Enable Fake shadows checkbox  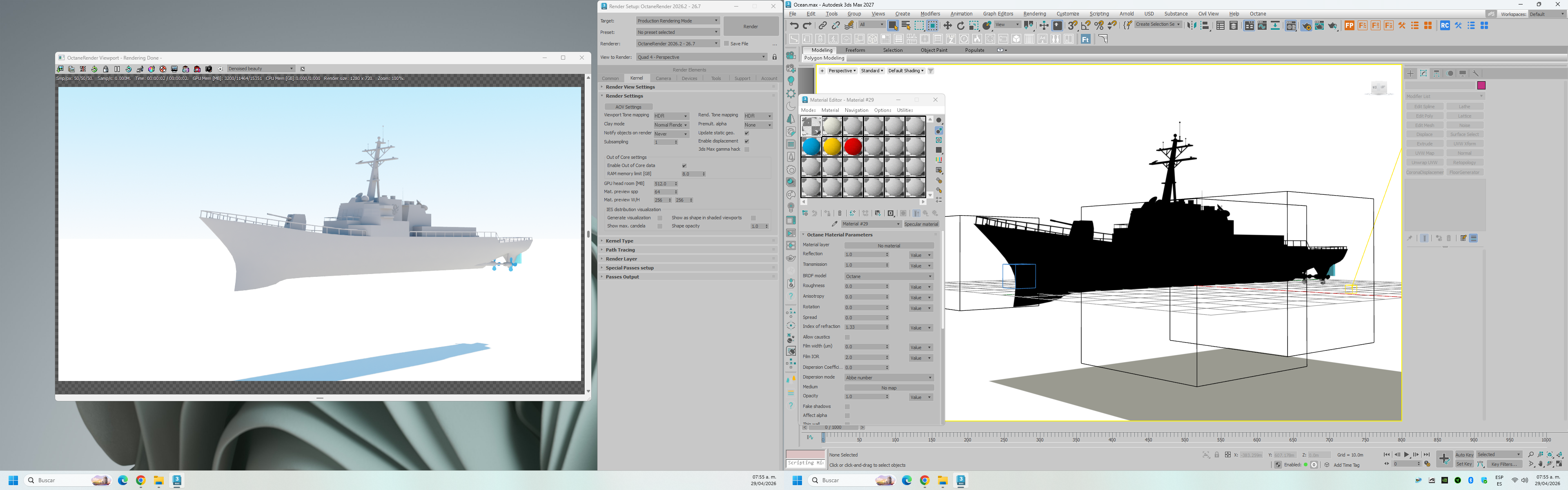[x=847, y=407]
